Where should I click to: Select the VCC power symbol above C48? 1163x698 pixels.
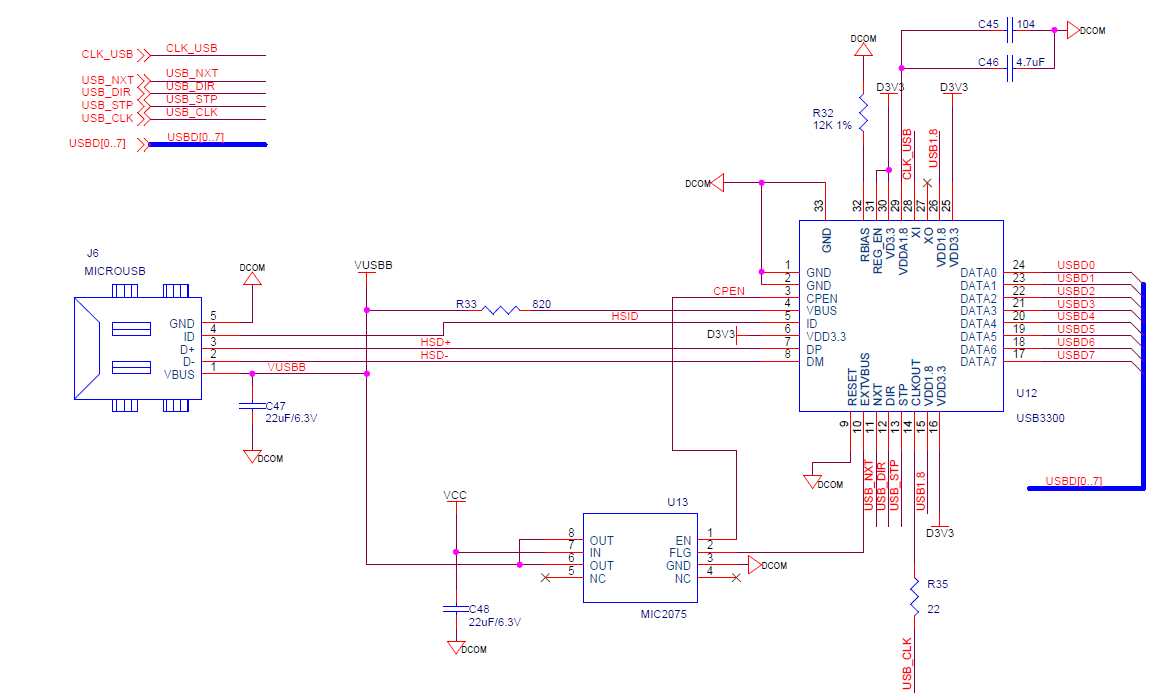pyautogui.click(x=455, y=496)
